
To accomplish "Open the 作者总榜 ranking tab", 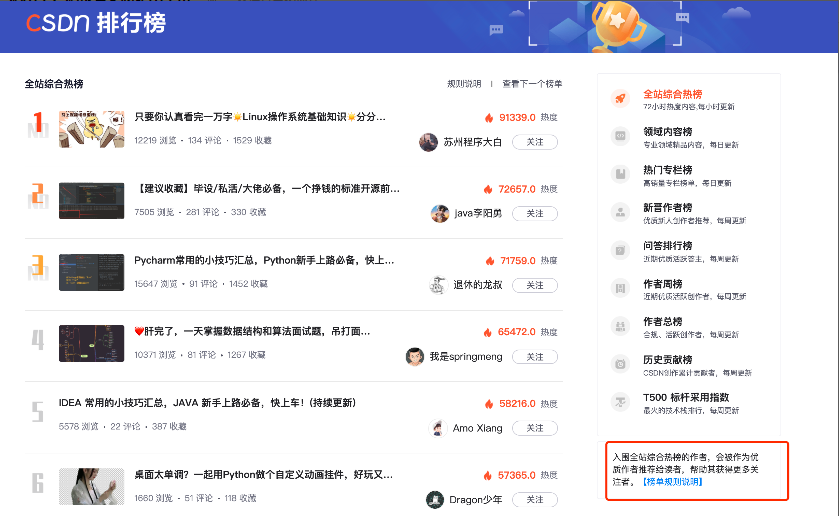I will tap(662, 322).
